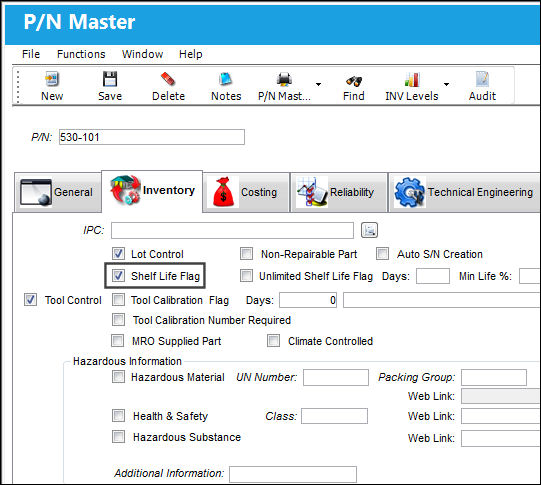The width and height of the screenshot is (541, 485).
Task: Click the UN Number input field
Action: tap(336, 377)
